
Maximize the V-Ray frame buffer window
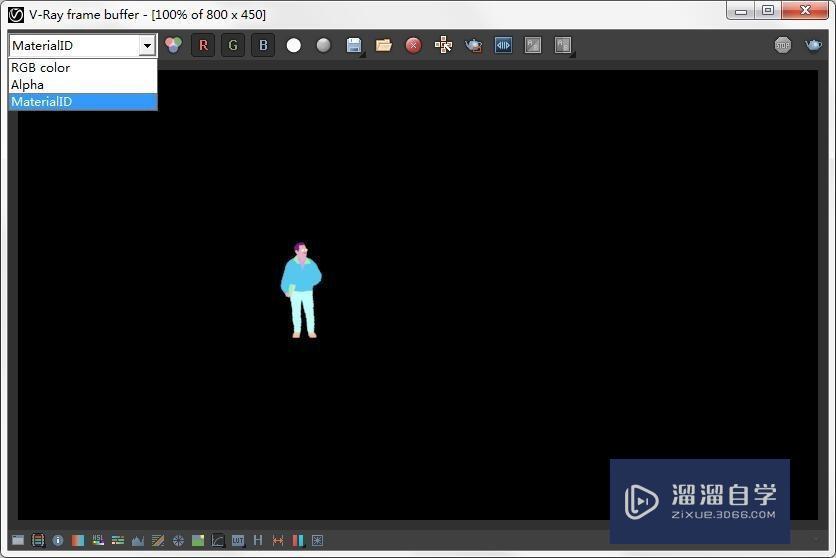click(x=768, y=11)
